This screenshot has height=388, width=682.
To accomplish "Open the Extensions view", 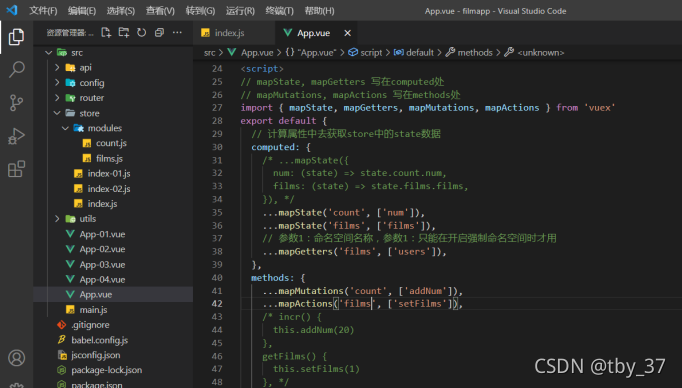I will (x=16, y=169).
